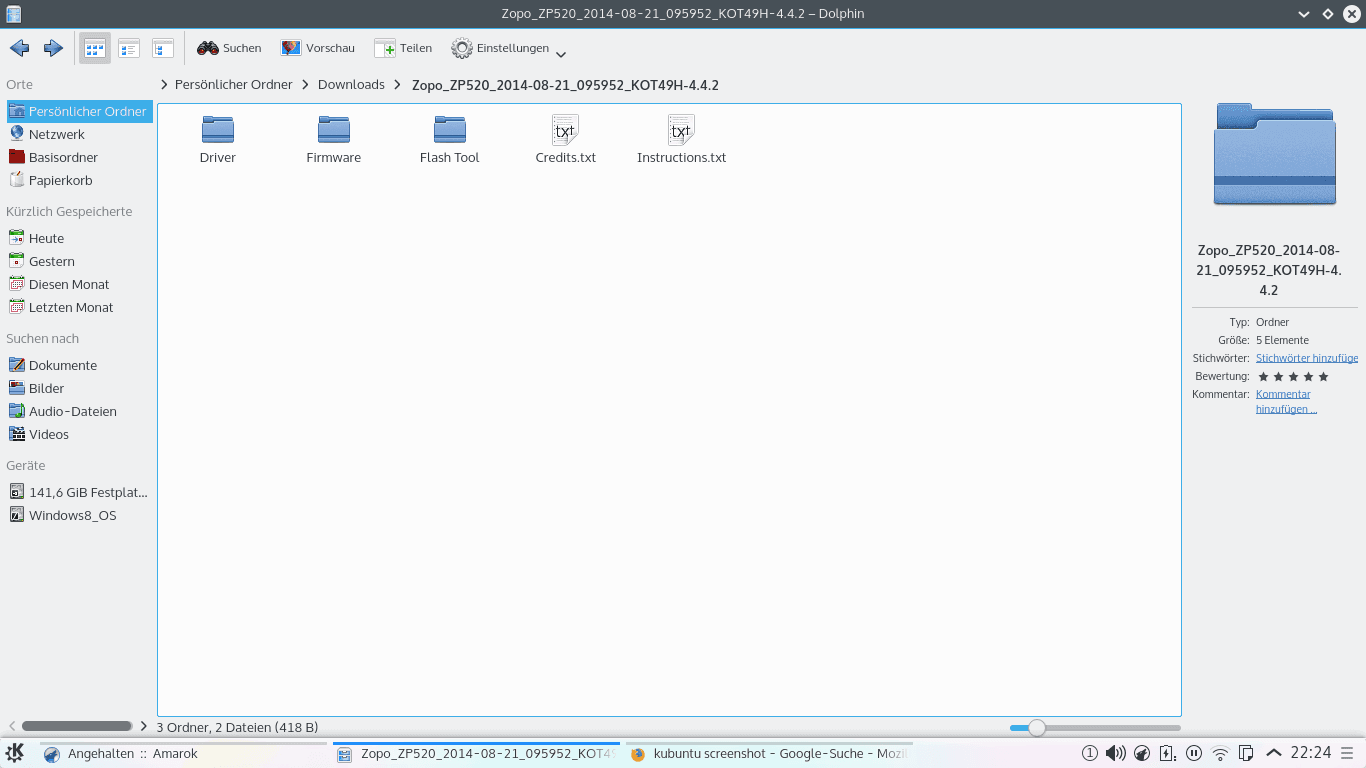Set rating to five stars

[x=1324, y=377]
